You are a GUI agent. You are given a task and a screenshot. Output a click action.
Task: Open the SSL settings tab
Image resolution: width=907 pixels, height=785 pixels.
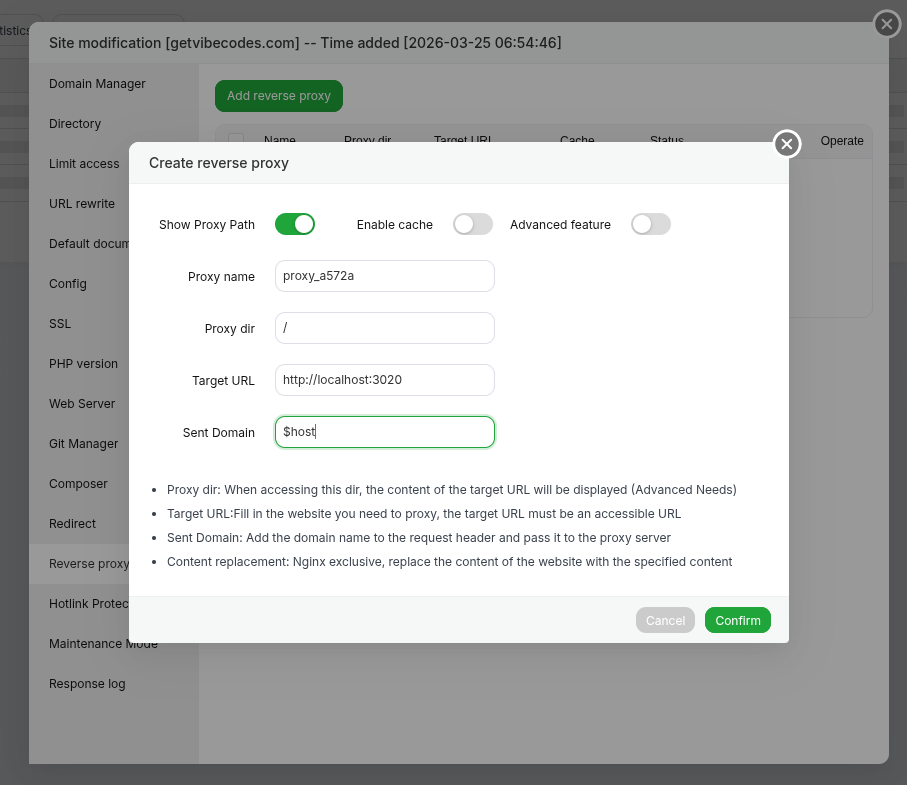60,324
